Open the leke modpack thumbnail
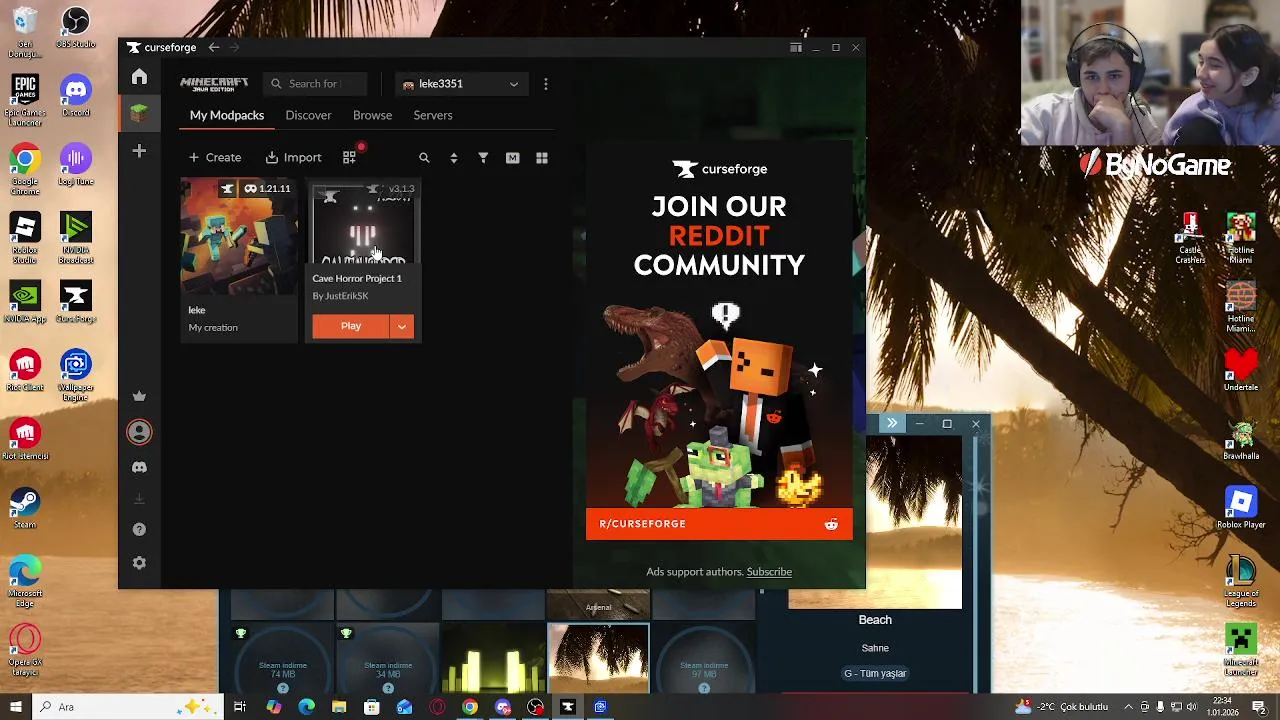Screen dimensions: 1280x720 pos(239,237)
